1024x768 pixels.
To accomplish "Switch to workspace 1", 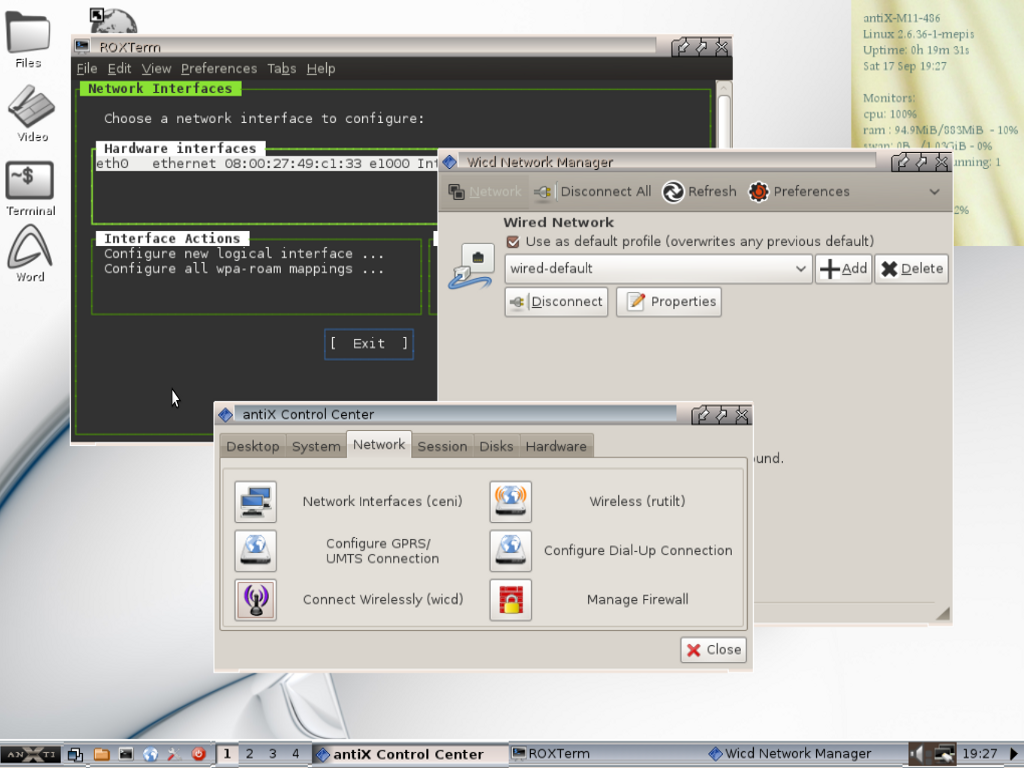I will point(227,754).
